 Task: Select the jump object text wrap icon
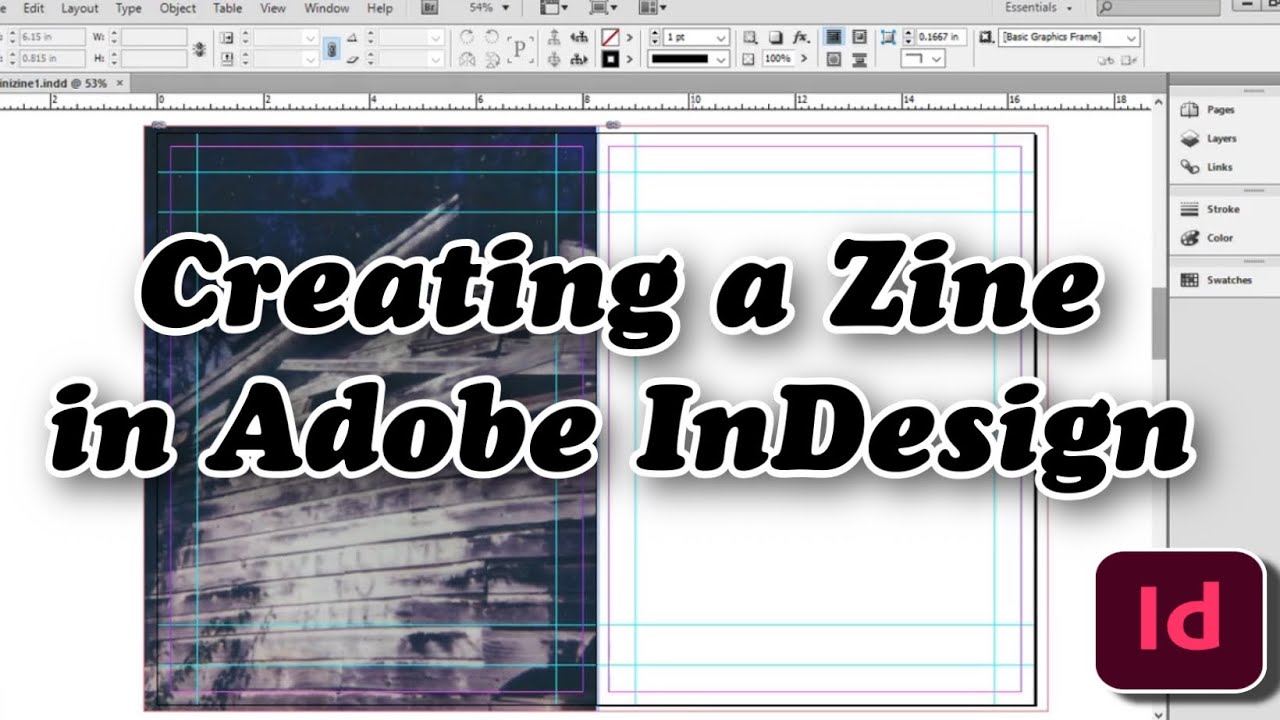859,59
